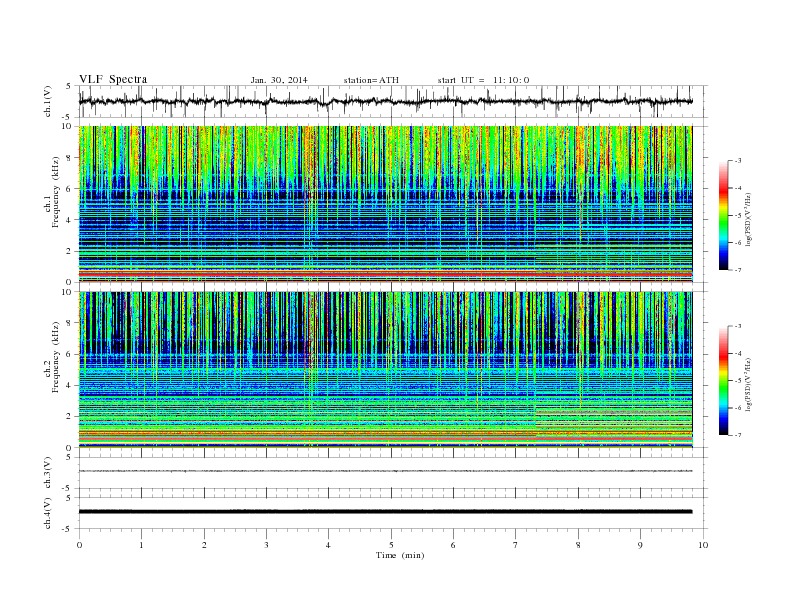The height and width of the screenshot is (612, 792).
Task: Click the ch.1 voltage waveform trace
Action: click(x=385, y=101)
